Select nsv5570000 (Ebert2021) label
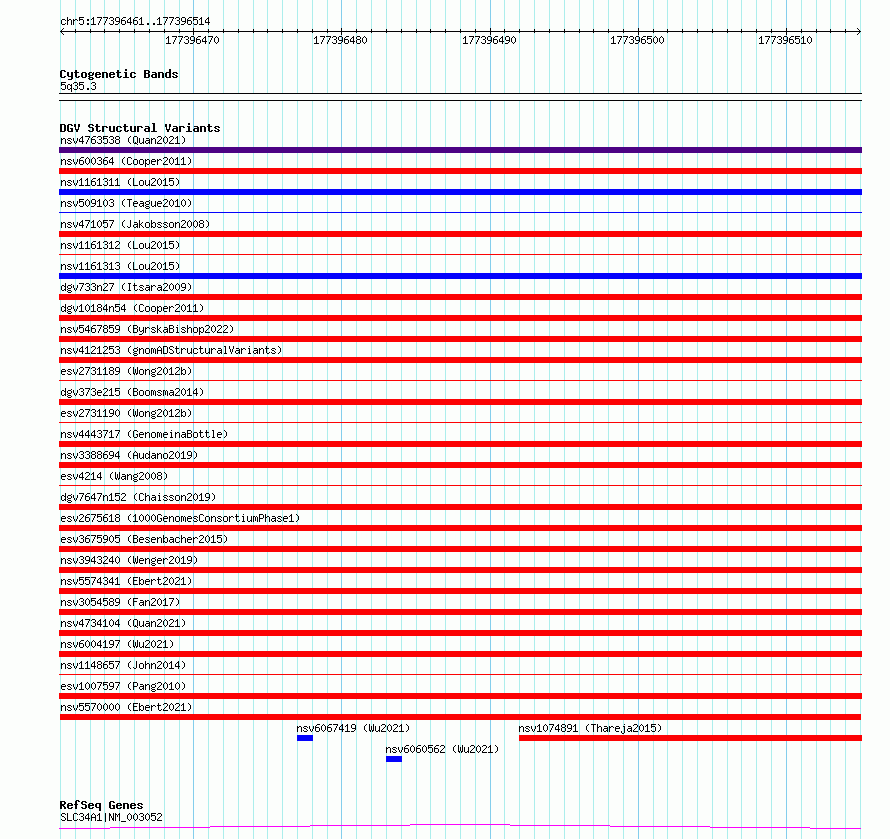Screen dimensions: 890x839 pos(126,707)
